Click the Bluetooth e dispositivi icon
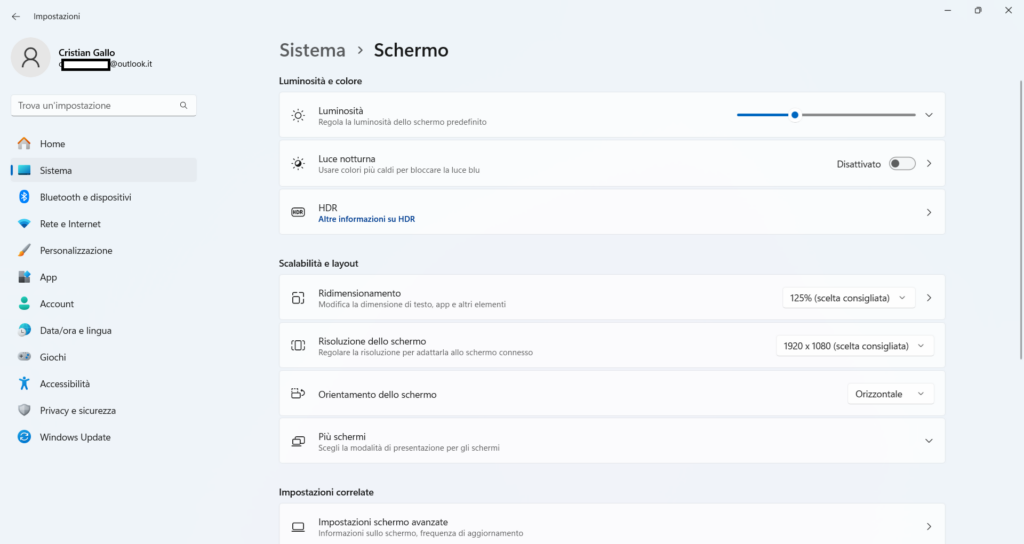 24,197
